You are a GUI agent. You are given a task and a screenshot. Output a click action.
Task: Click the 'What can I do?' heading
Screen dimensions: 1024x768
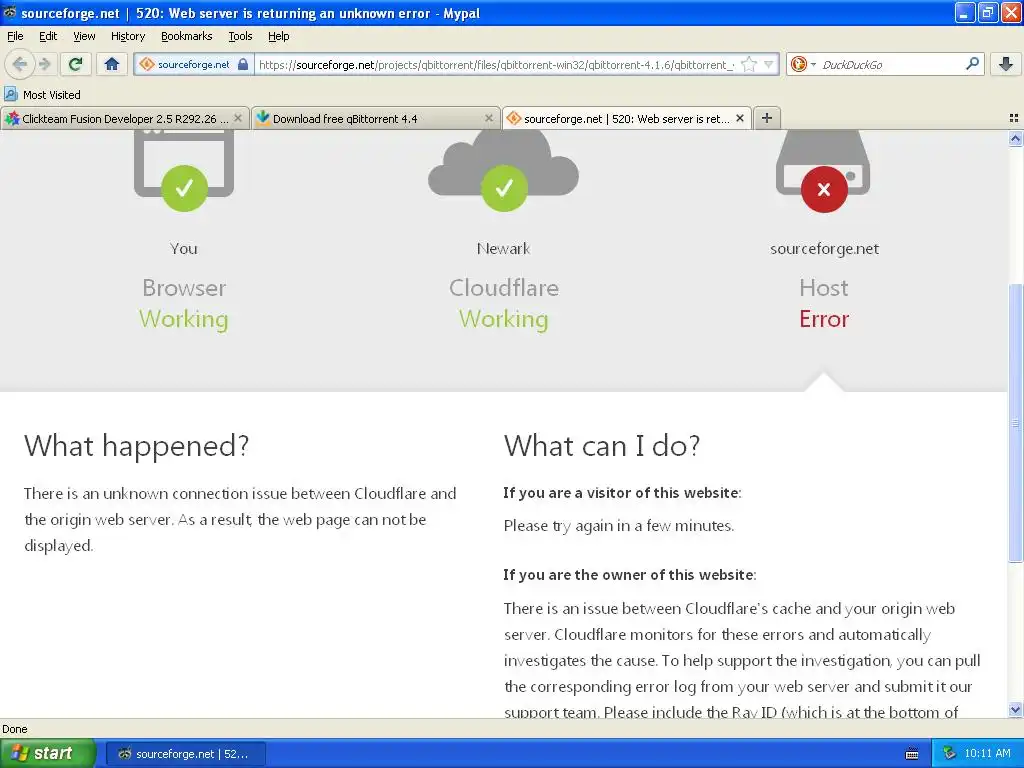point(601,445)
